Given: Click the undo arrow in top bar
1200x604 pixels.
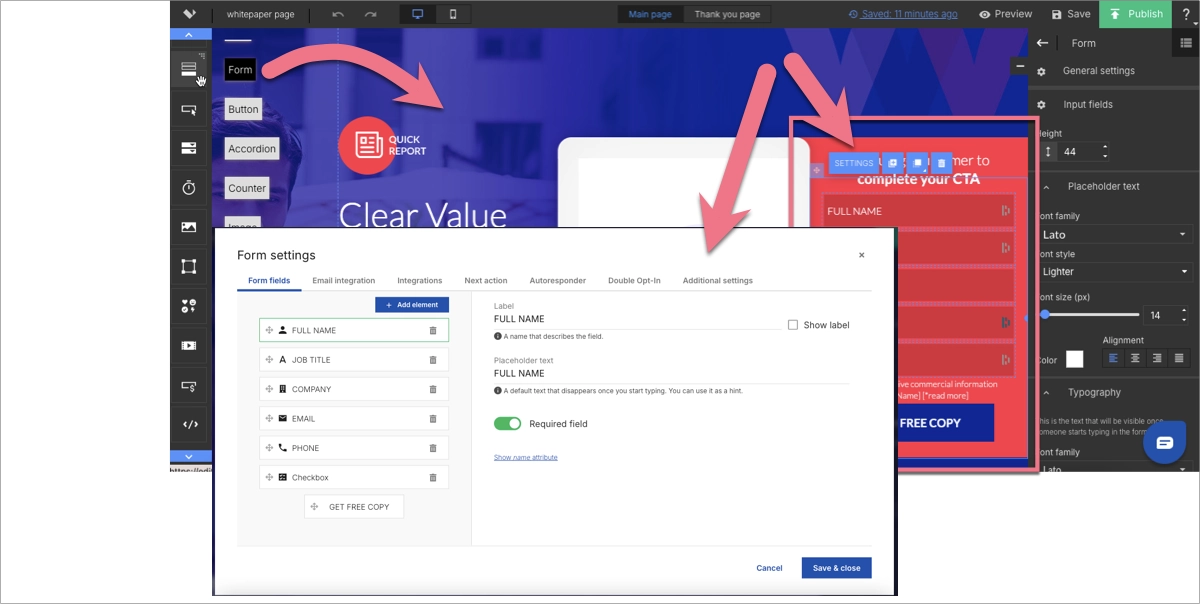Looking at the screenshot, I should coord(338,14).
